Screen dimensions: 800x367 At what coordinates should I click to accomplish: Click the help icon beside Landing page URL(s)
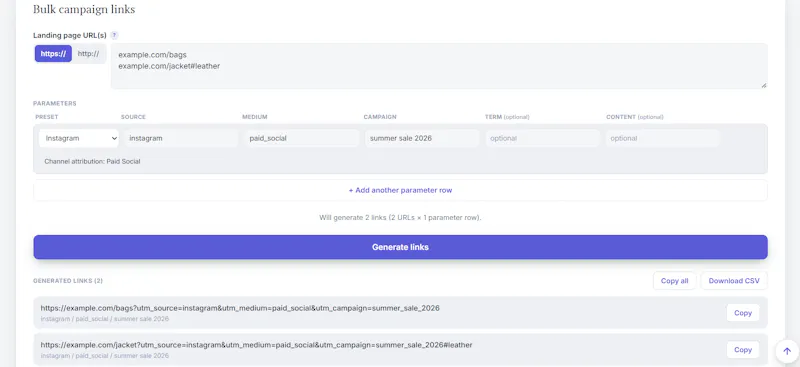(x=114, y=35)
